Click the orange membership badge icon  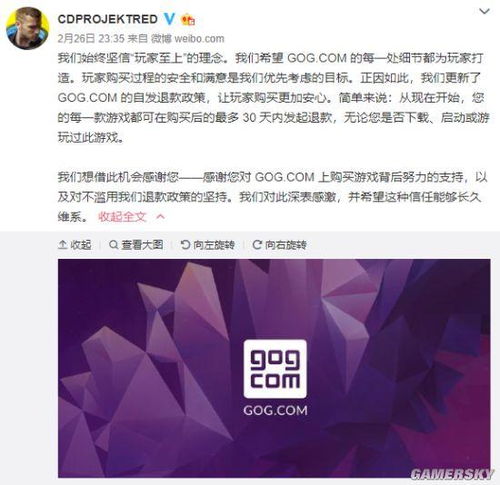[x=188, y=20]
